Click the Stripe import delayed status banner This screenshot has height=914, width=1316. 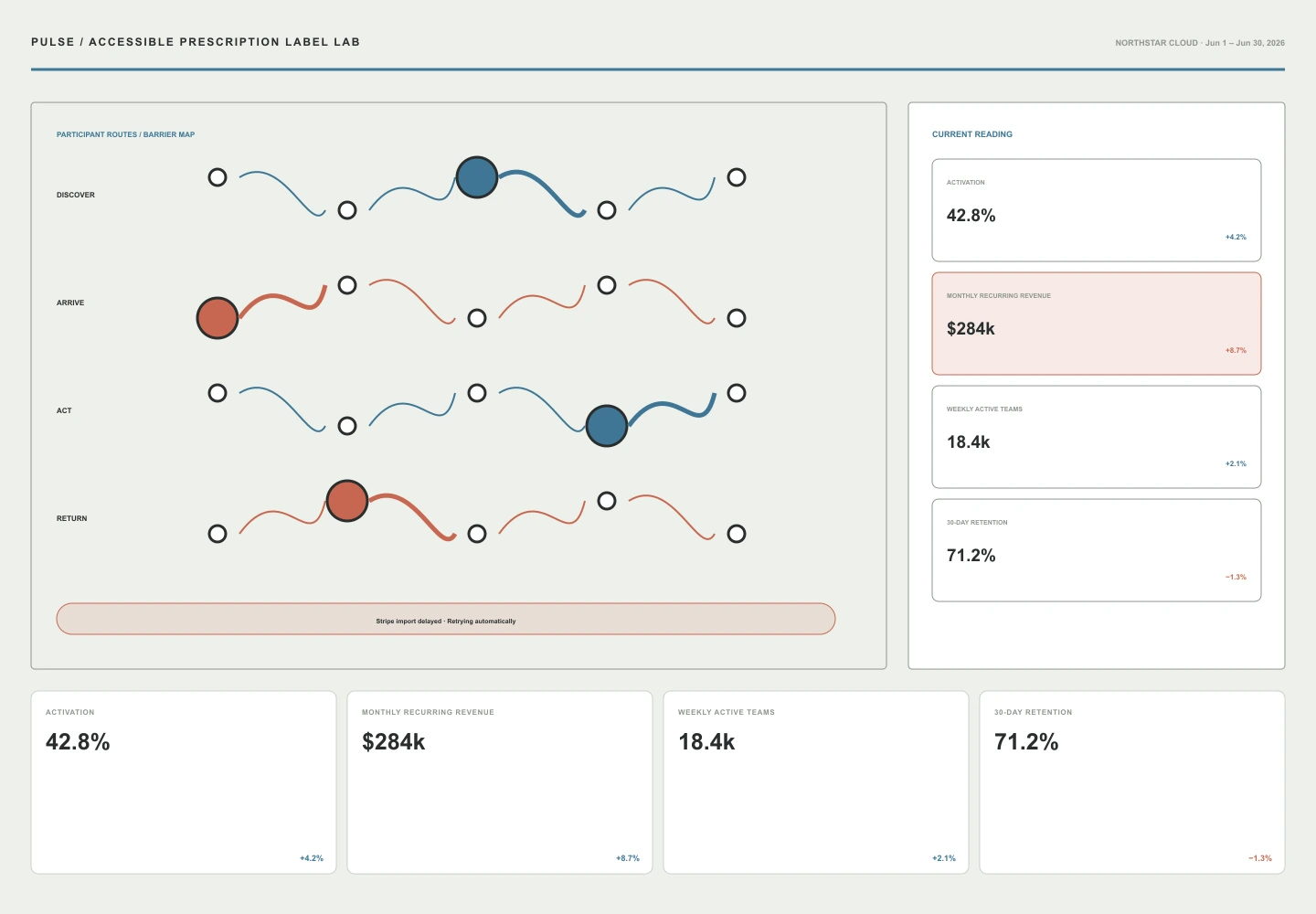[x=446, y=619]
